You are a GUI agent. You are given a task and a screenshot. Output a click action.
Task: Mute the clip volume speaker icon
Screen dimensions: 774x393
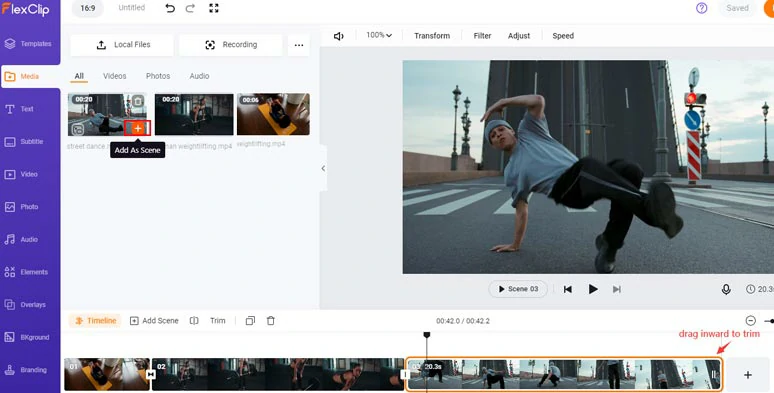click(x=339, y=36)
